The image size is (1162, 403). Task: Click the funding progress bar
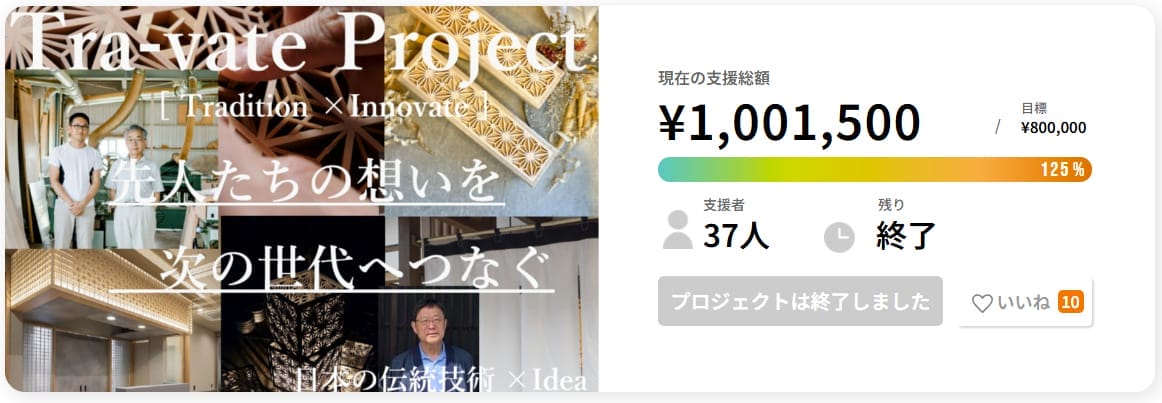pyautogui.click(x=874, y=169)
